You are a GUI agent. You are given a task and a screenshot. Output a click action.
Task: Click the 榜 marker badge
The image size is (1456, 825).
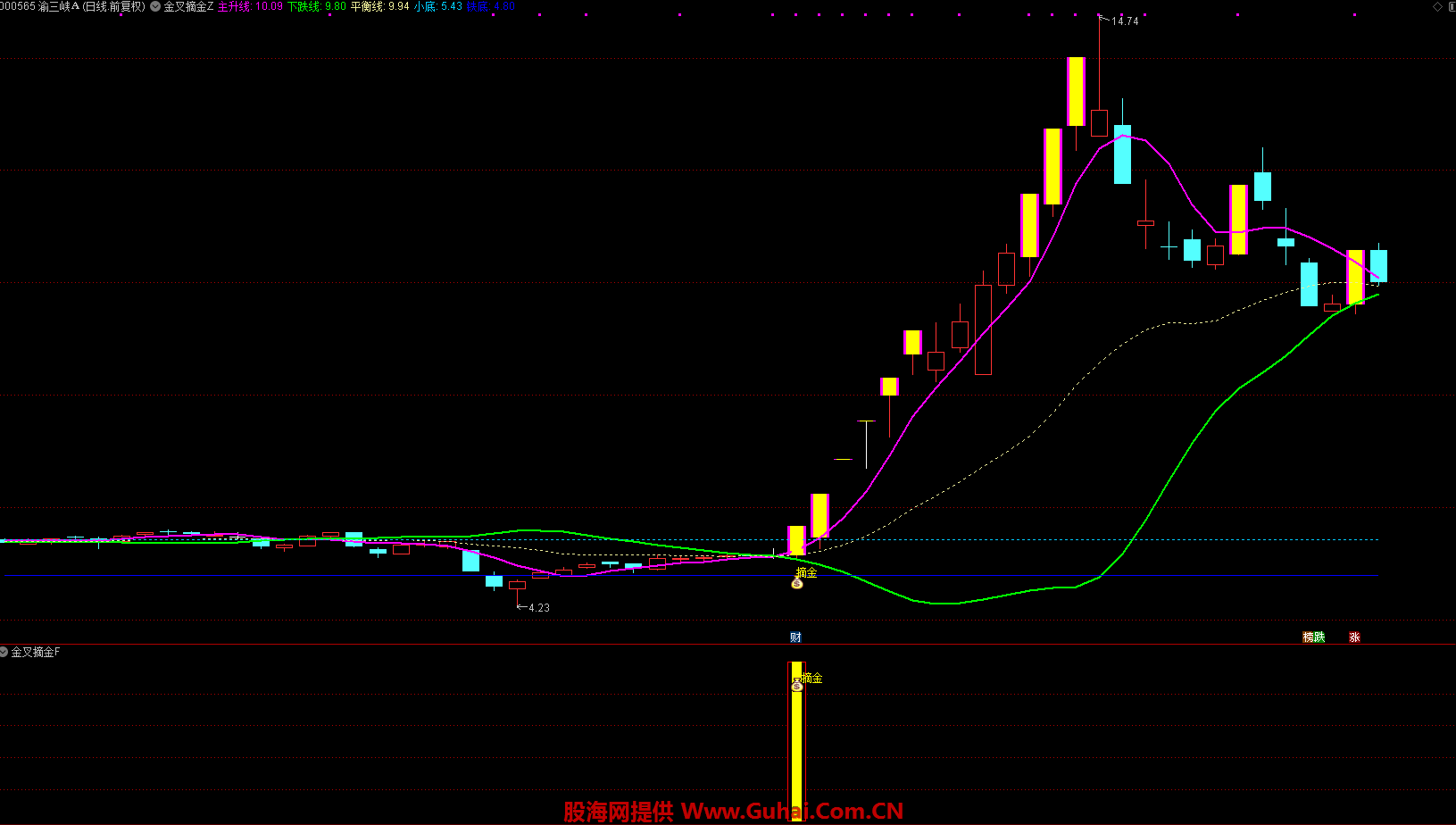click(1309, 637)
